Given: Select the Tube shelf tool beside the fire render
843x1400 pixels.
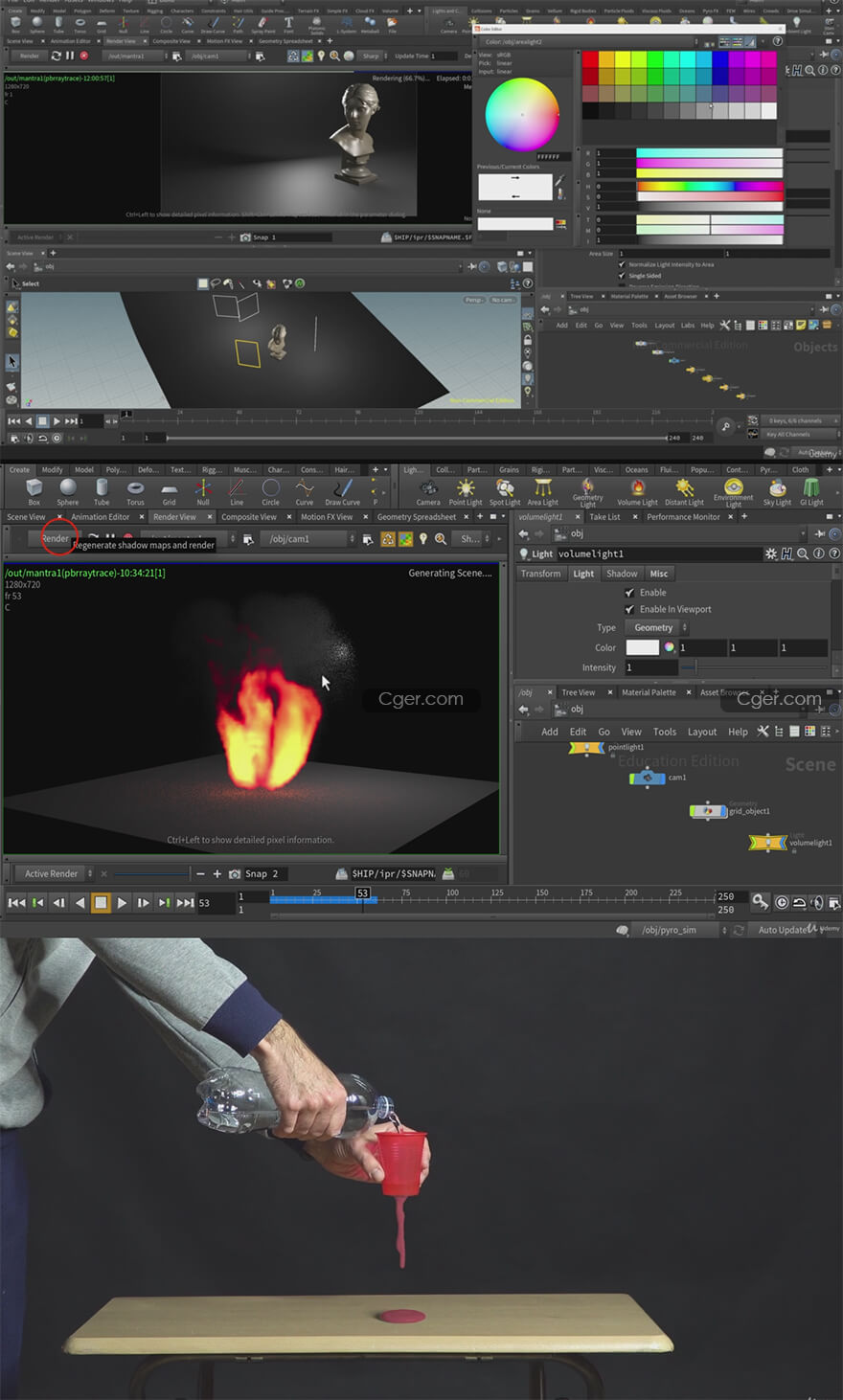Looking at the screenshot, I should tap(102, 491).
